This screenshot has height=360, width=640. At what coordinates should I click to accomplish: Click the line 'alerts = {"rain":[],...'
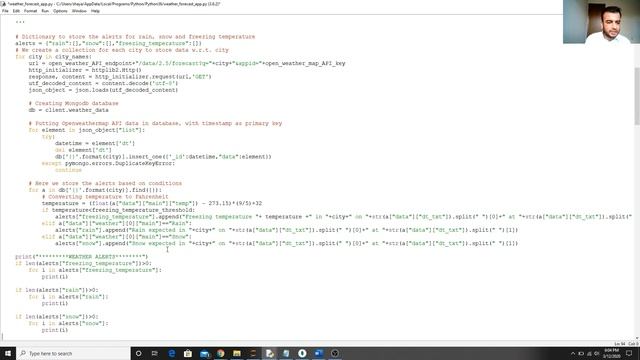109,43
